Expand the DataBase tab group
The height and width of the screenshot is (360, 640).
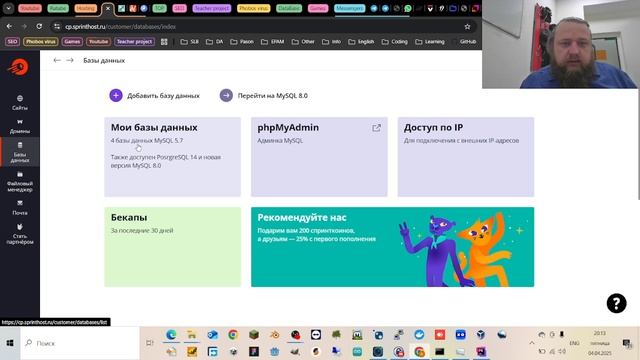coord(289,8)
